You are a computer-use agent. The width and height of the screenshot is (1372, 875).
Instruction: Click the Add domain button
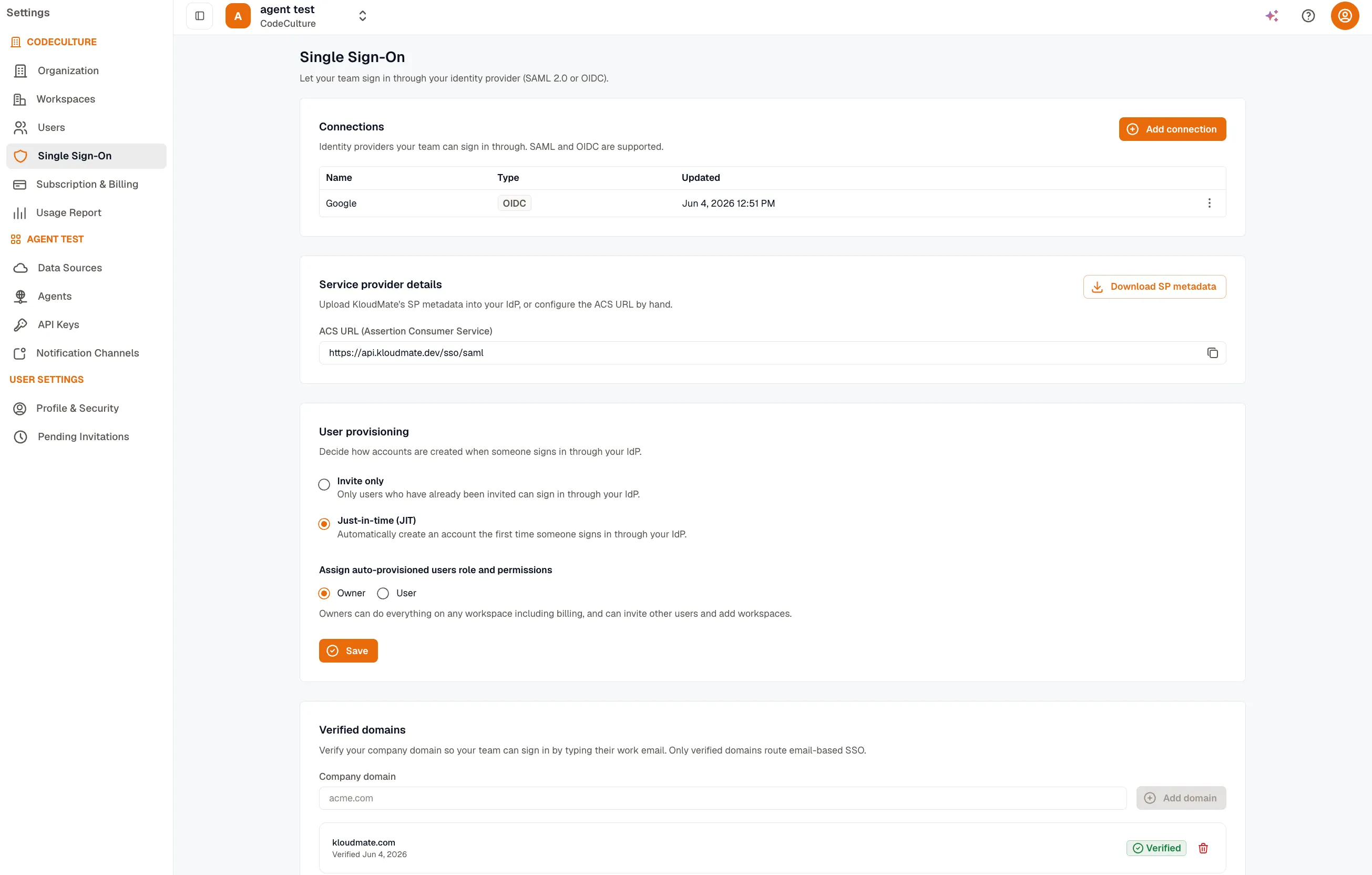click(1181, 798)
